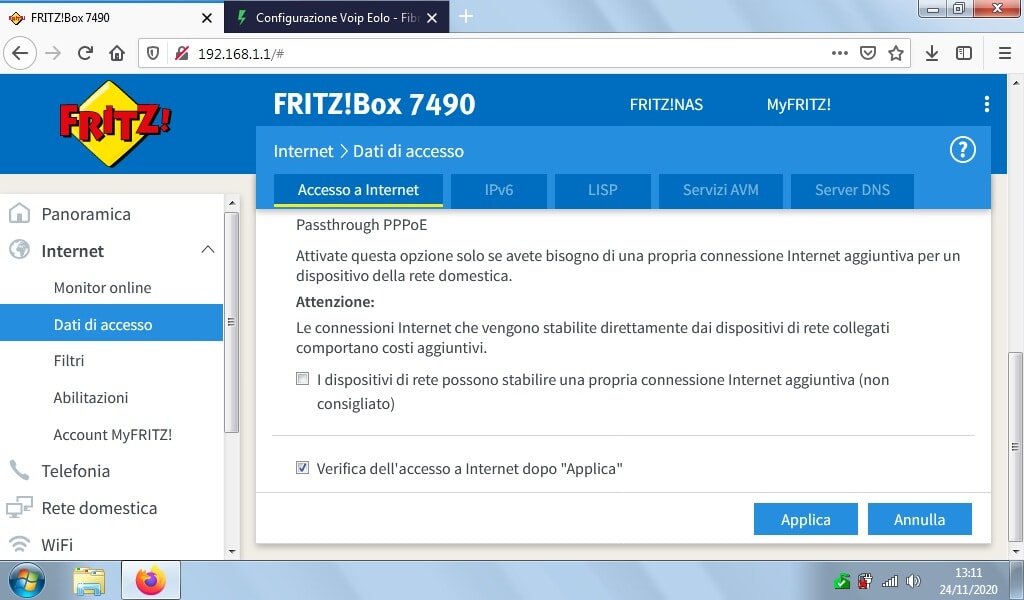The width and height of the screenshot is (1024, 600).
Task: Click the taskbar clock showing 13:11
Action: (968, 573)
